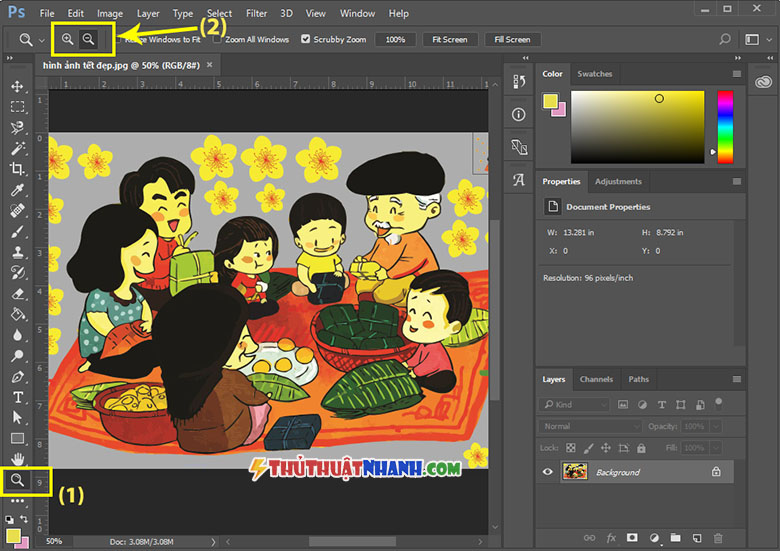The image size is (780, 551).
Task: Open the Layer menu
Action: [x=148, y=13]
